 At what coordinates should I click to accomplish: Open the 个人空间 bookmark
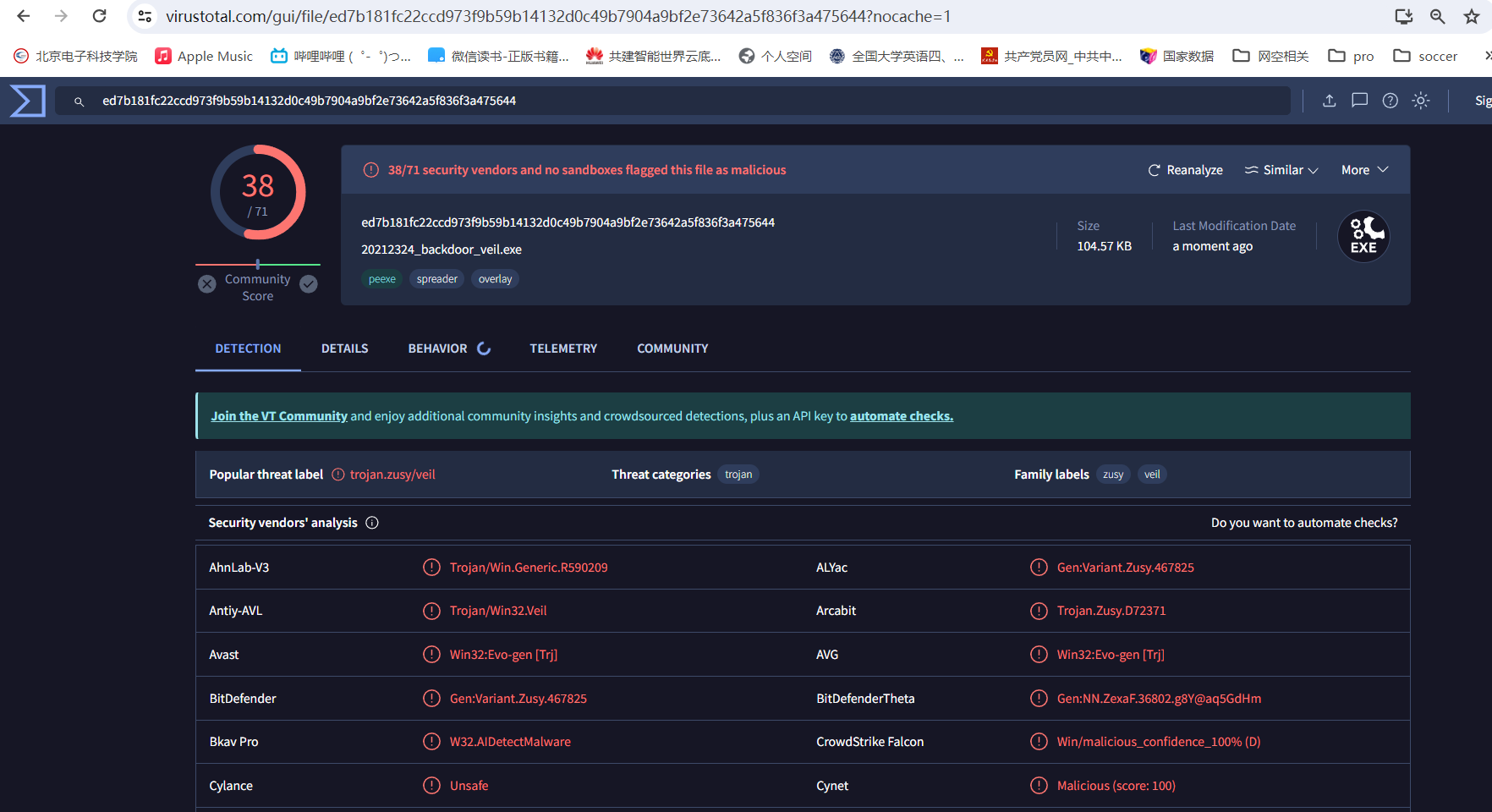775,56
